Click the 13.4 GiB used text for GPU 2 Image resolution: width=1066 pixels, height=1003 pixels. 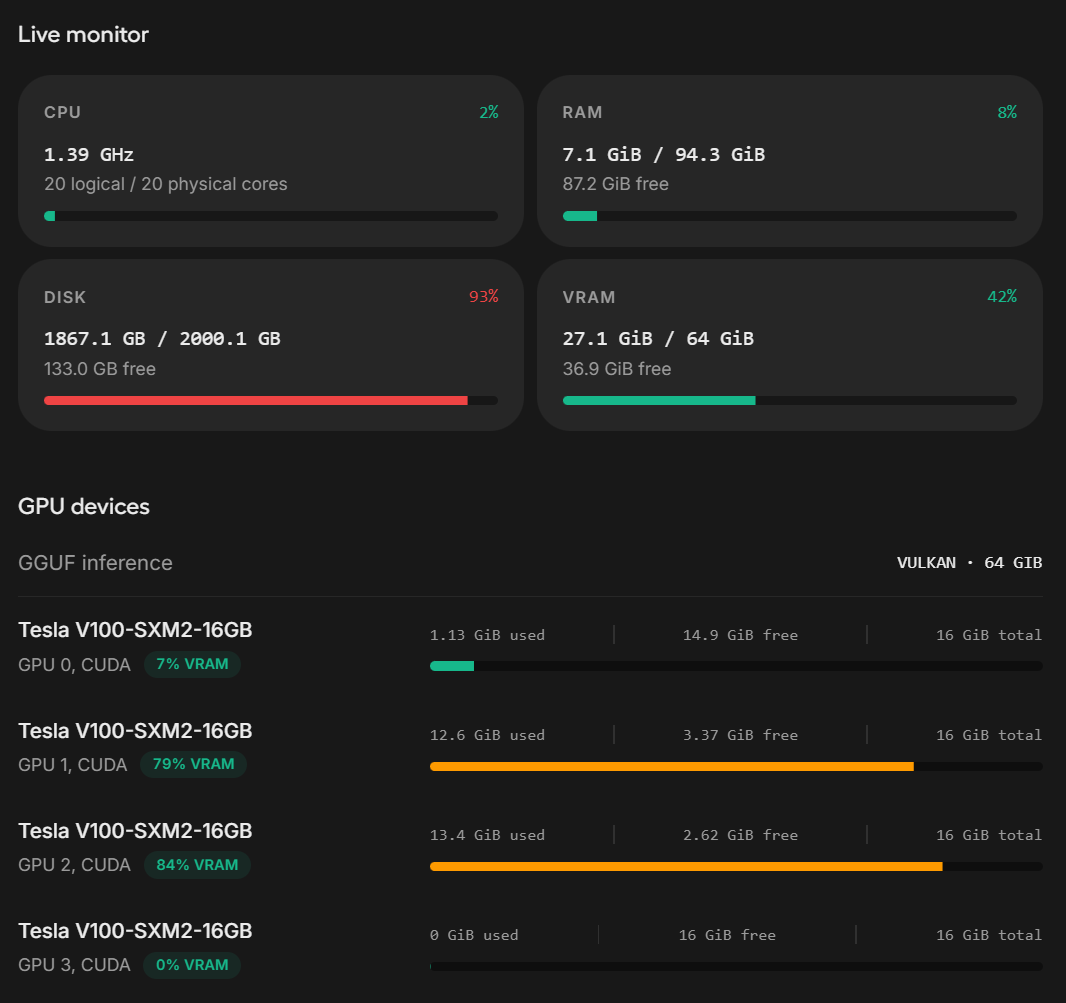click(x=487, y=835)
